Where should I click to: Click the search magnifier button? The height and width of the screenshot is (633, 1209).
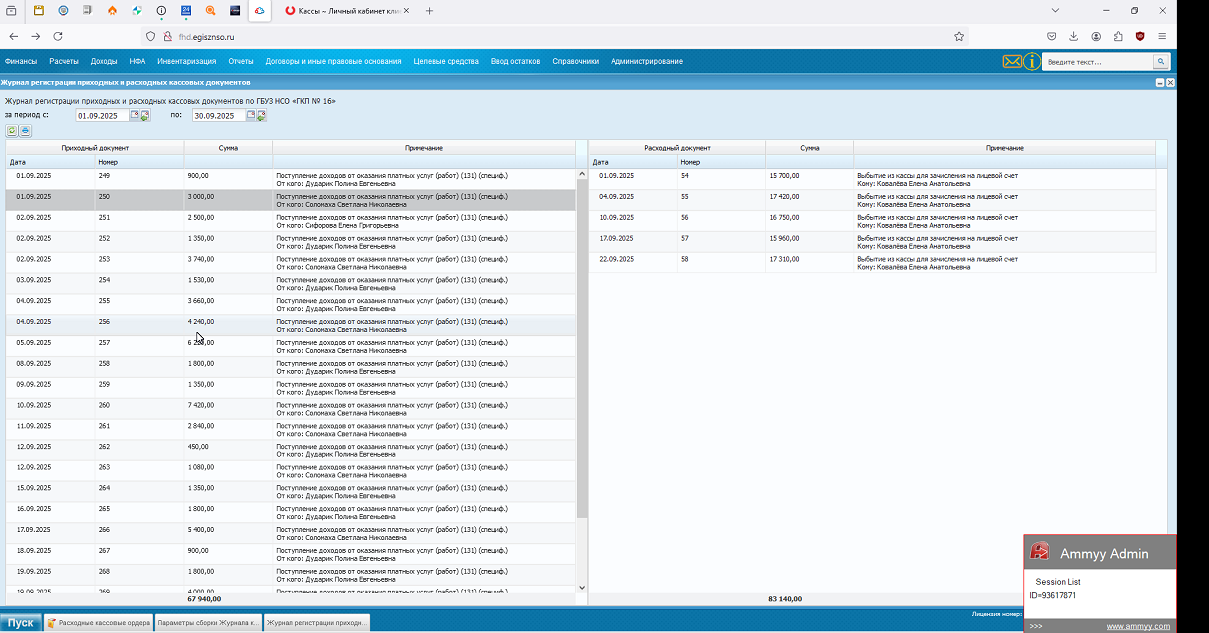[x=1160, y=62]
